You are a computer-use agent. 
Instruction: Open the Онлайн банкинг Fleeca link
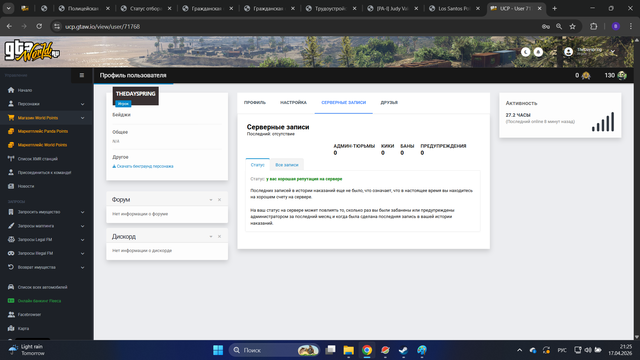coord(39,301)
